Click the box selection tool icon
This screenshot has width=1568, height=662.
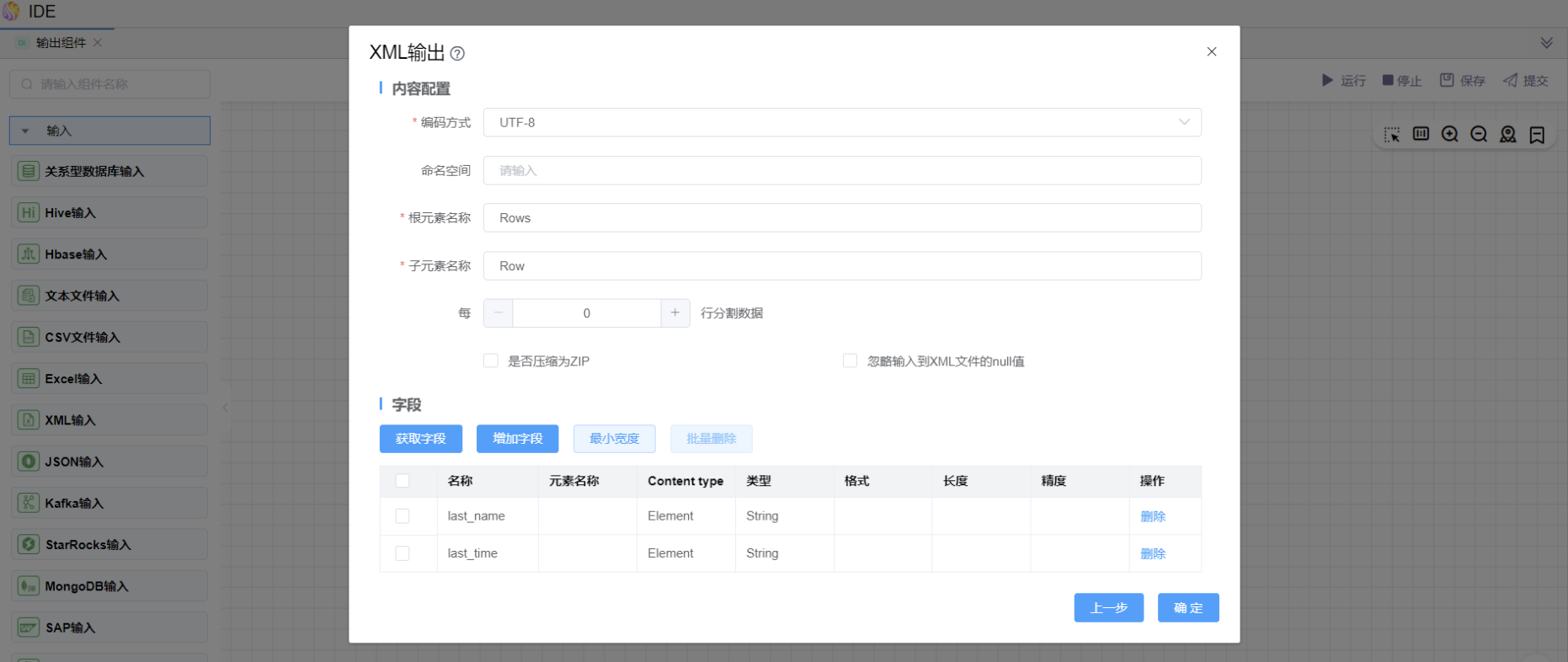point(1392,135)
